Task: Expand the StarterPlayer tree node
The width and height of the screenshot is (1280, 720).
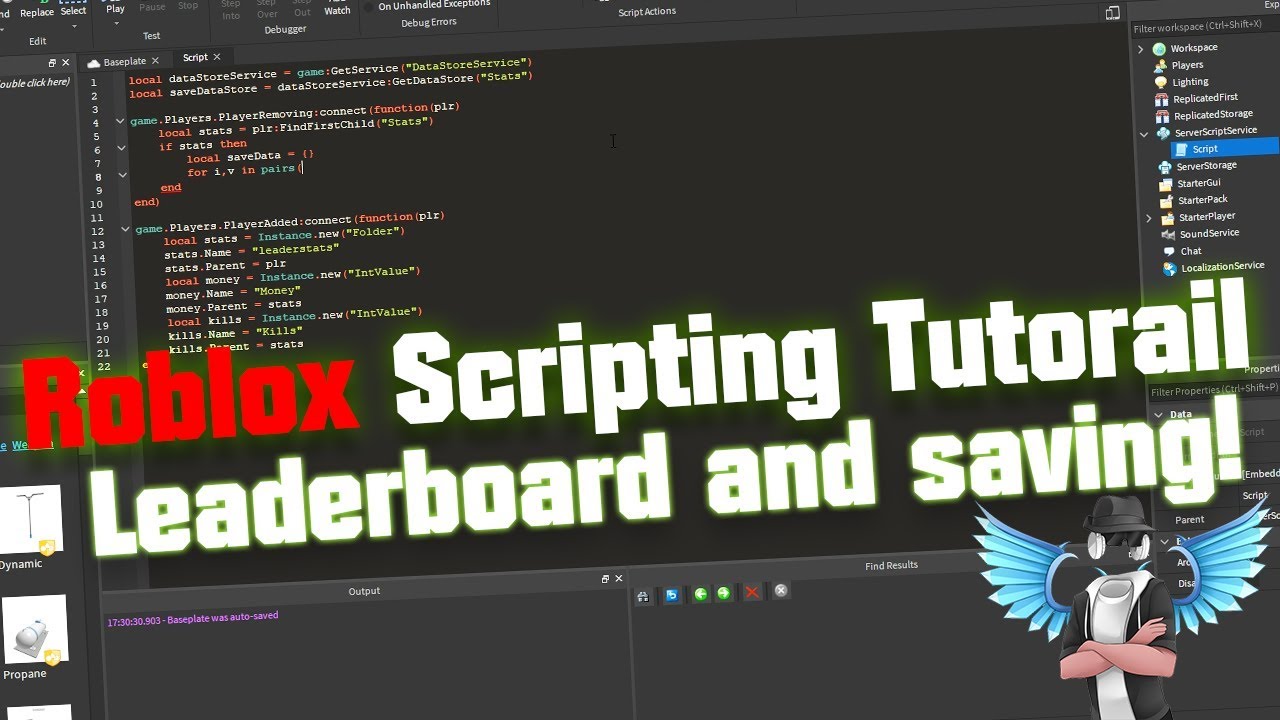Action: (x=1149, y=218)
